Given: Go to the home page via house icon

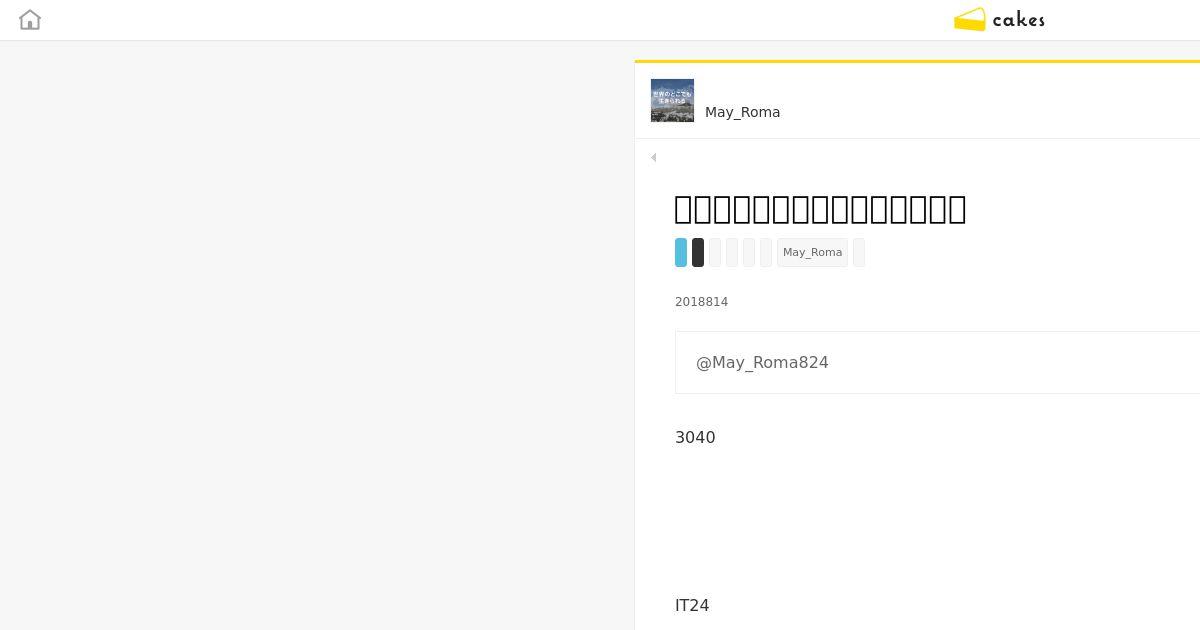Looking at the screenshot, I should (x=30, y=20).
